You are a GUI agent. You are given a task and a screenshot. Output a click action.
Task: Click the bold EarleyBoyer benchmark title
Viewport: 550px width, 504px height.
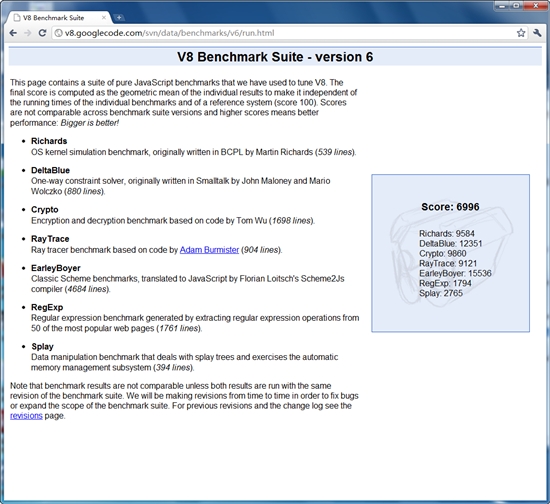click(x=56, y=268)
